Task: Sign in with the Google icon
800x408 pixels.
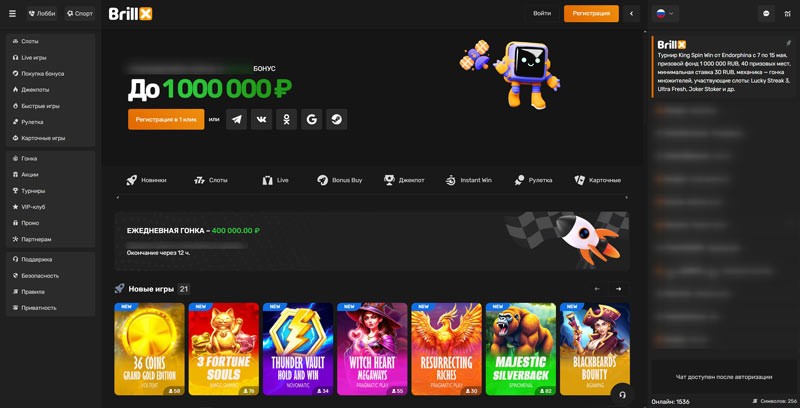Action: 311,119
